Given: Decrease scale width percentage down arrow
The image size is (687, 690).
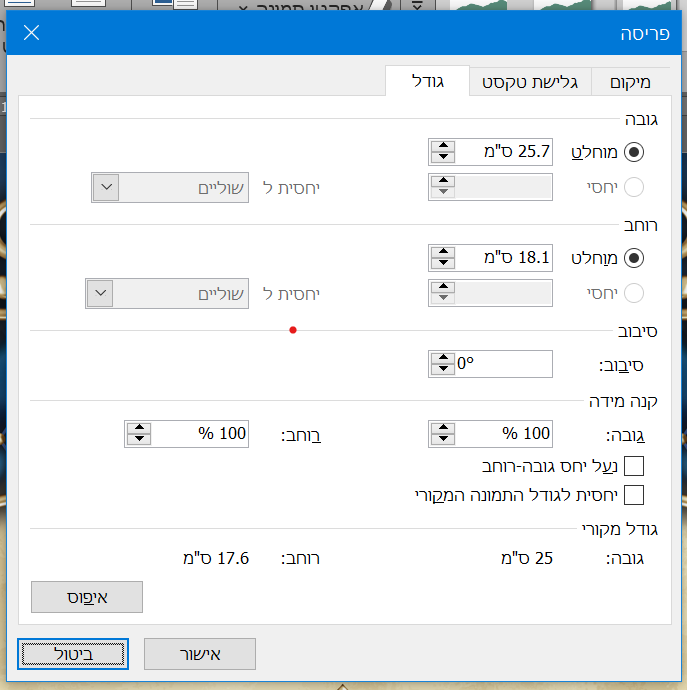Looking at the screenshot, I should [x=139, y=439].
